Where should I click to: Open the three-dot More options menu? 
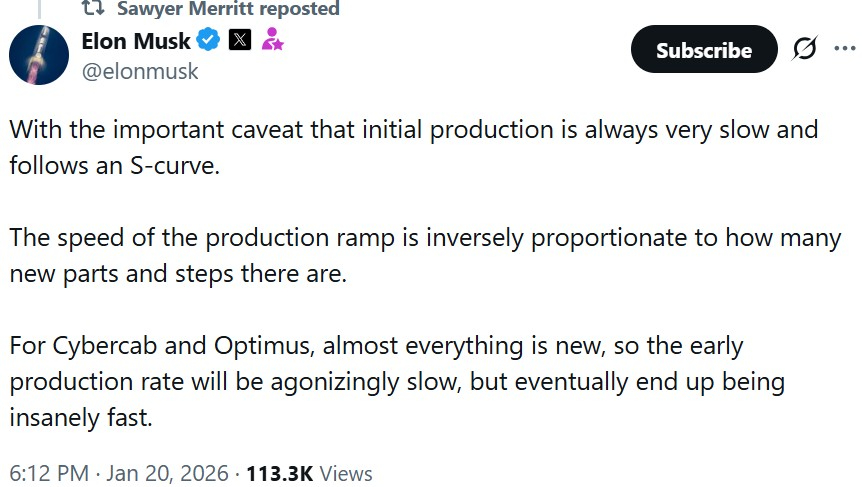[x=846, y=49]
